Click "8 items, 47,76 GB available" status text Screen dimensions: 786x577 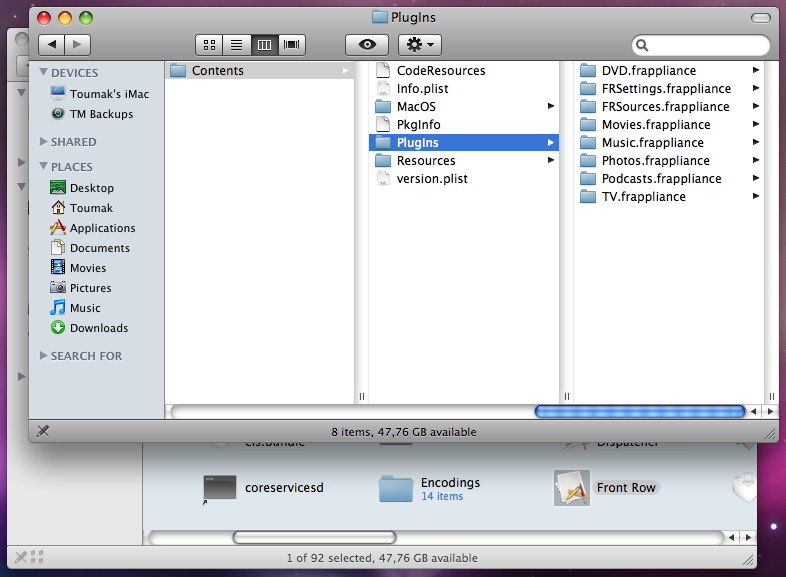tap(404, 432)
